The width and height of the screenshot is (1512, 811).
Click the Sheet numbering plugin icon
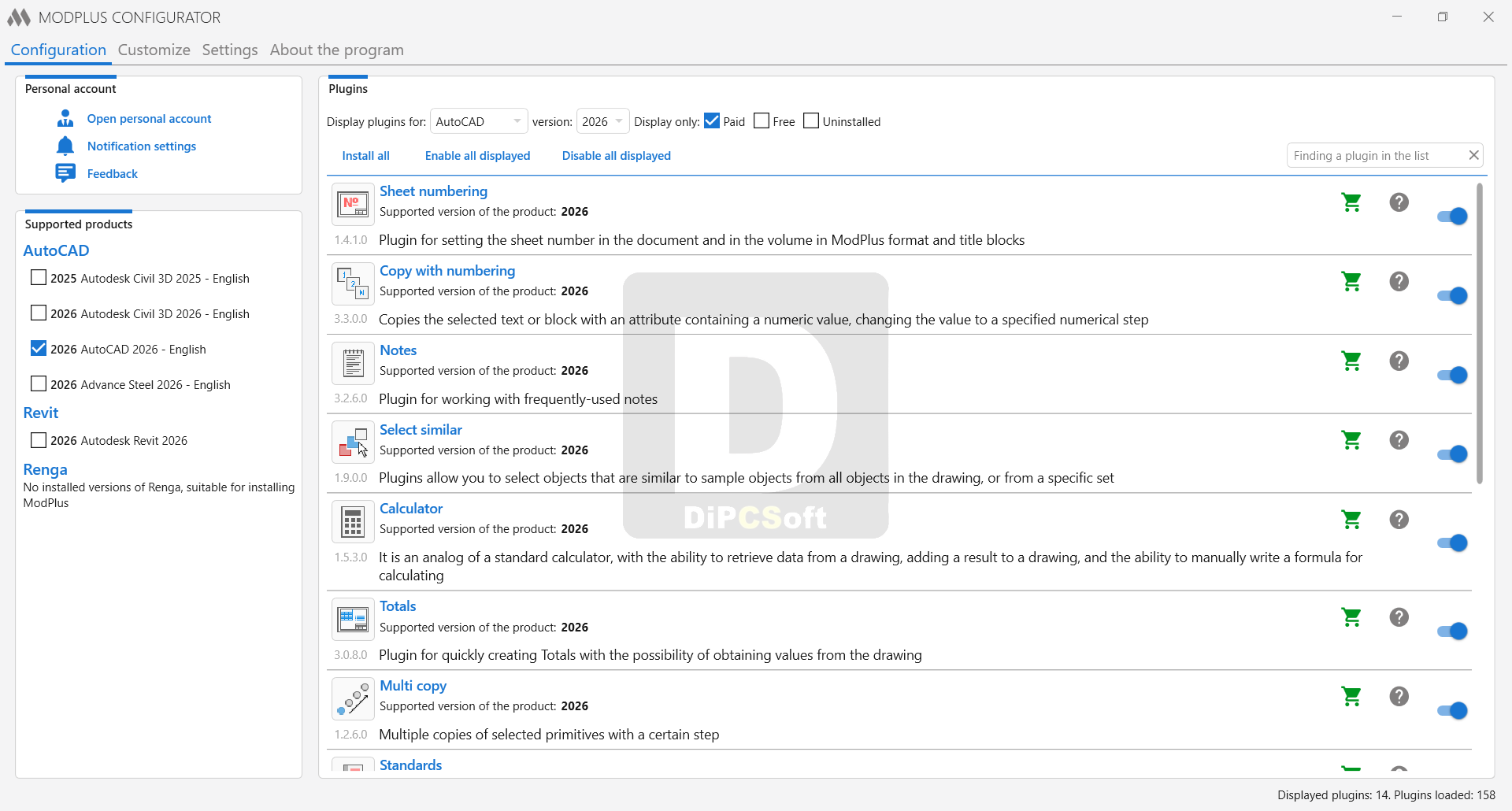tap(353, 205)
